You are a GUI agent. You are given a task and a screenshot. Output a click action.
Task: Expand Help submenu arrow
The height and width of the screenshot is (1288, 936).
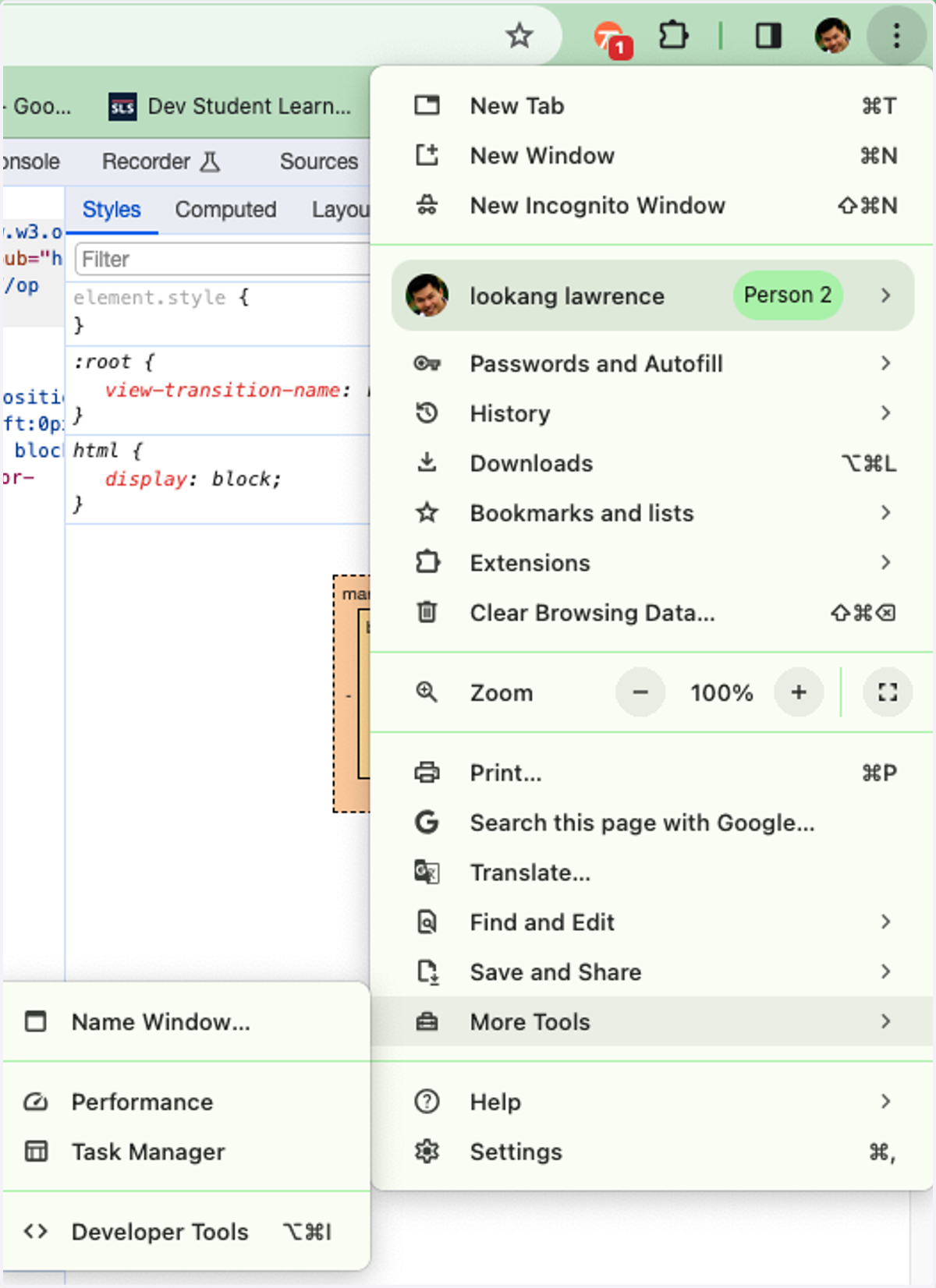click(885, 1102)
